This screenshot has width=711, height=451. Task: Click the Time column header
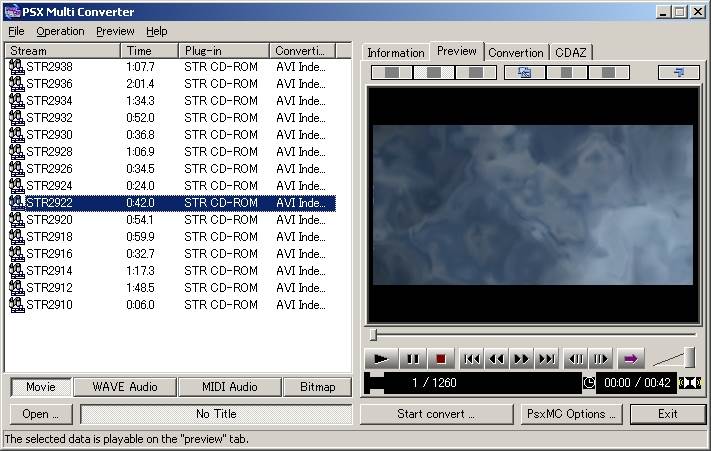pyautogui.click(x=150, y=51)
